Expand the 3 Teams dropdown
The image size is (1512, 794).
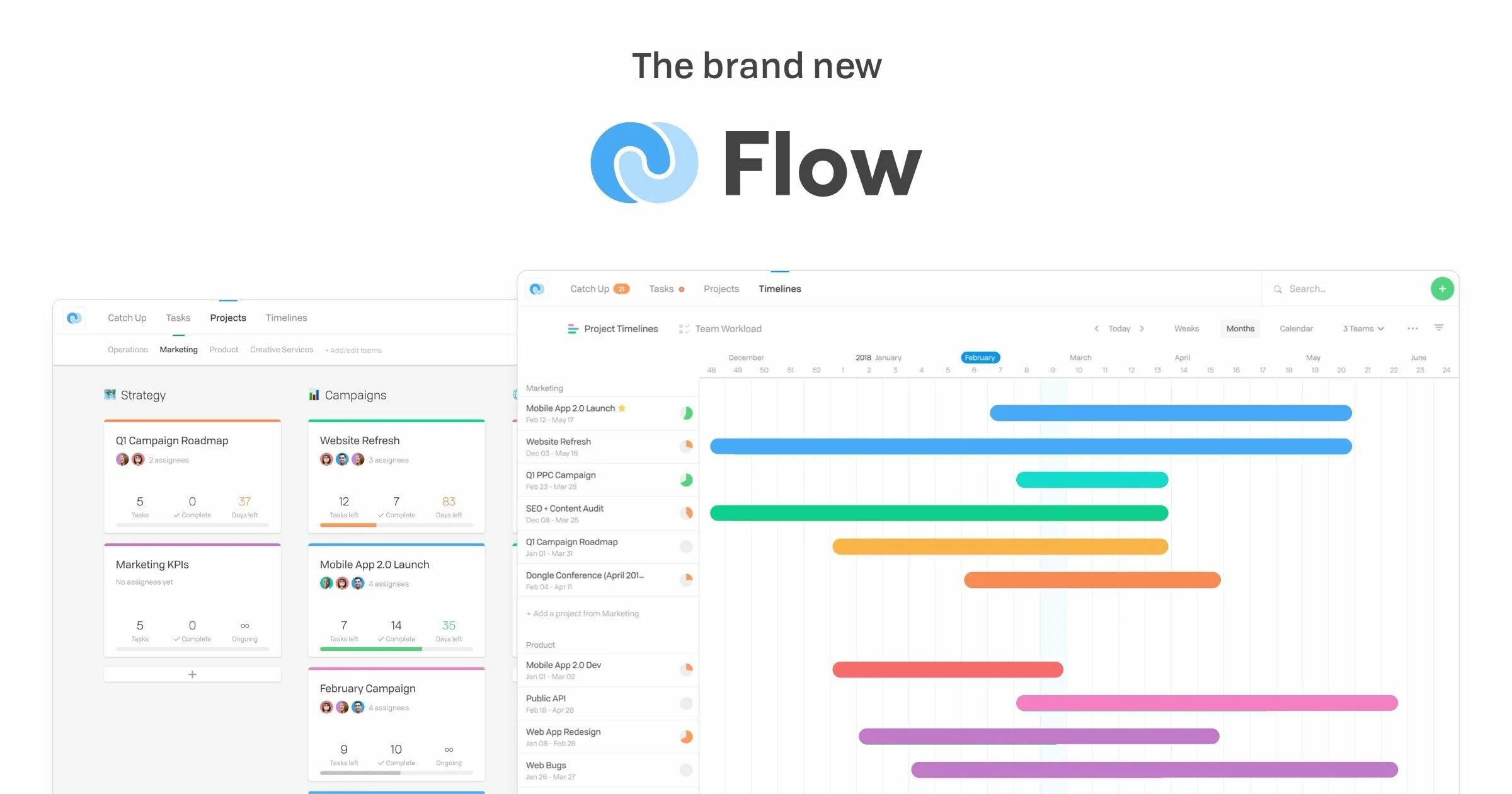tap(1362, 328)
